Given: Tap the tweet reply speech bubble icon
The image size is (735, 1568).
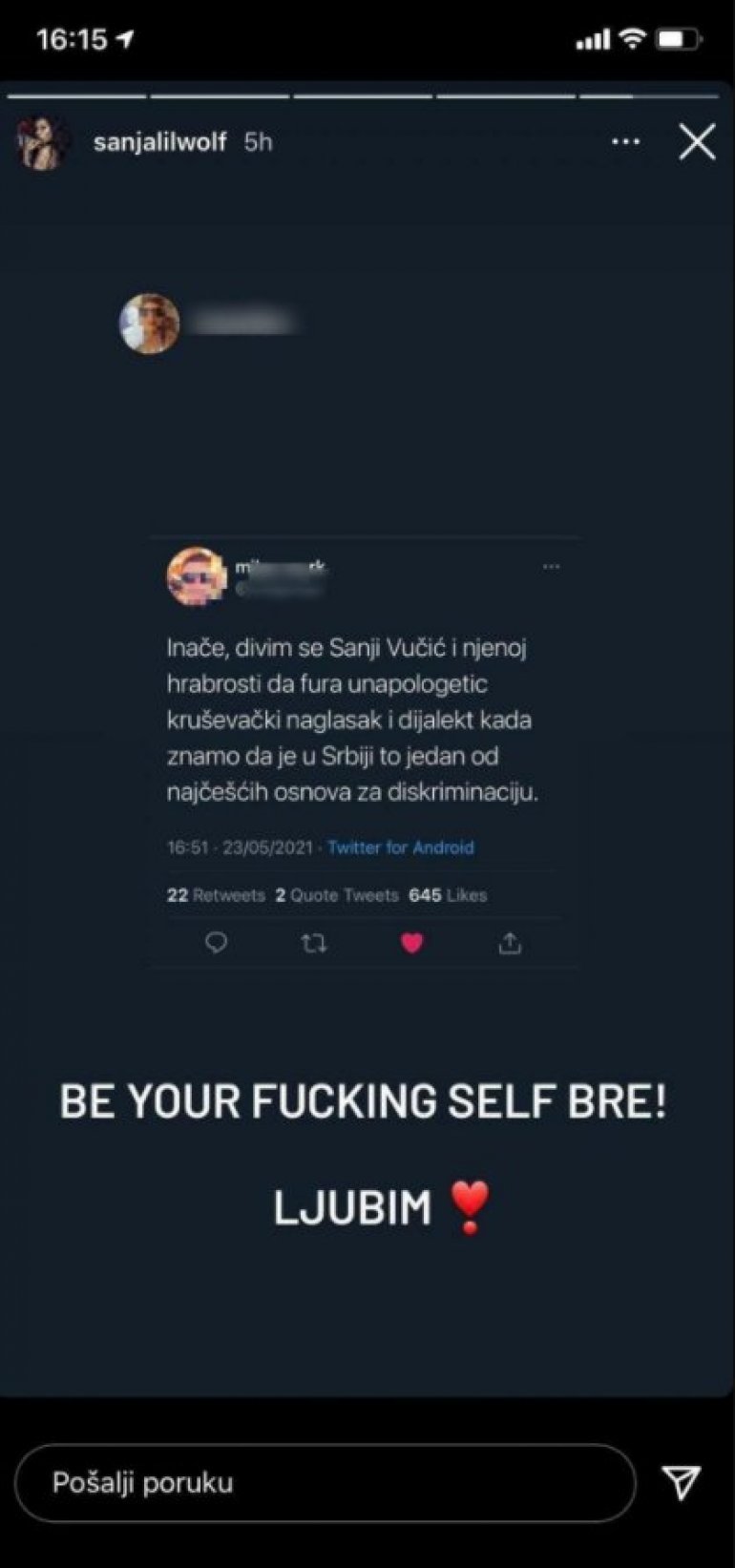Looking at the screenshot, I should coord(217,943).
